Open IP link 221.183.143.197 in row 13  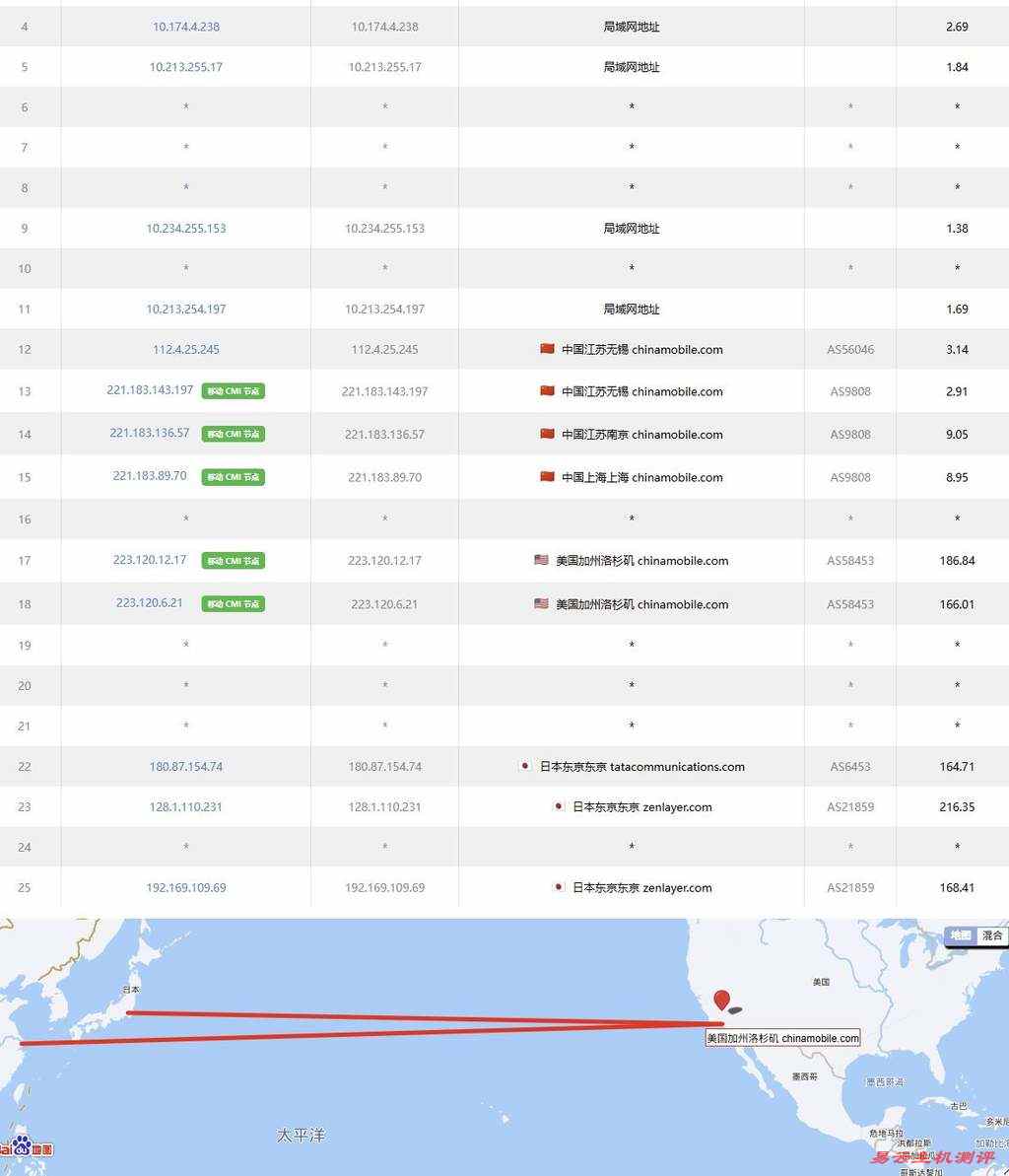coord(150,390)
